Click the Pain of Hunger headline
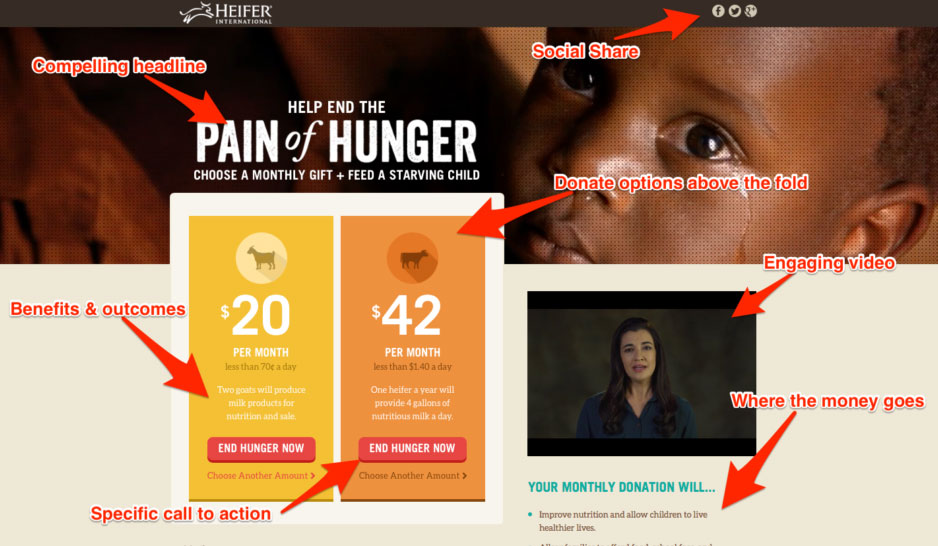The image size is (938, 546). tap(336, 142)
